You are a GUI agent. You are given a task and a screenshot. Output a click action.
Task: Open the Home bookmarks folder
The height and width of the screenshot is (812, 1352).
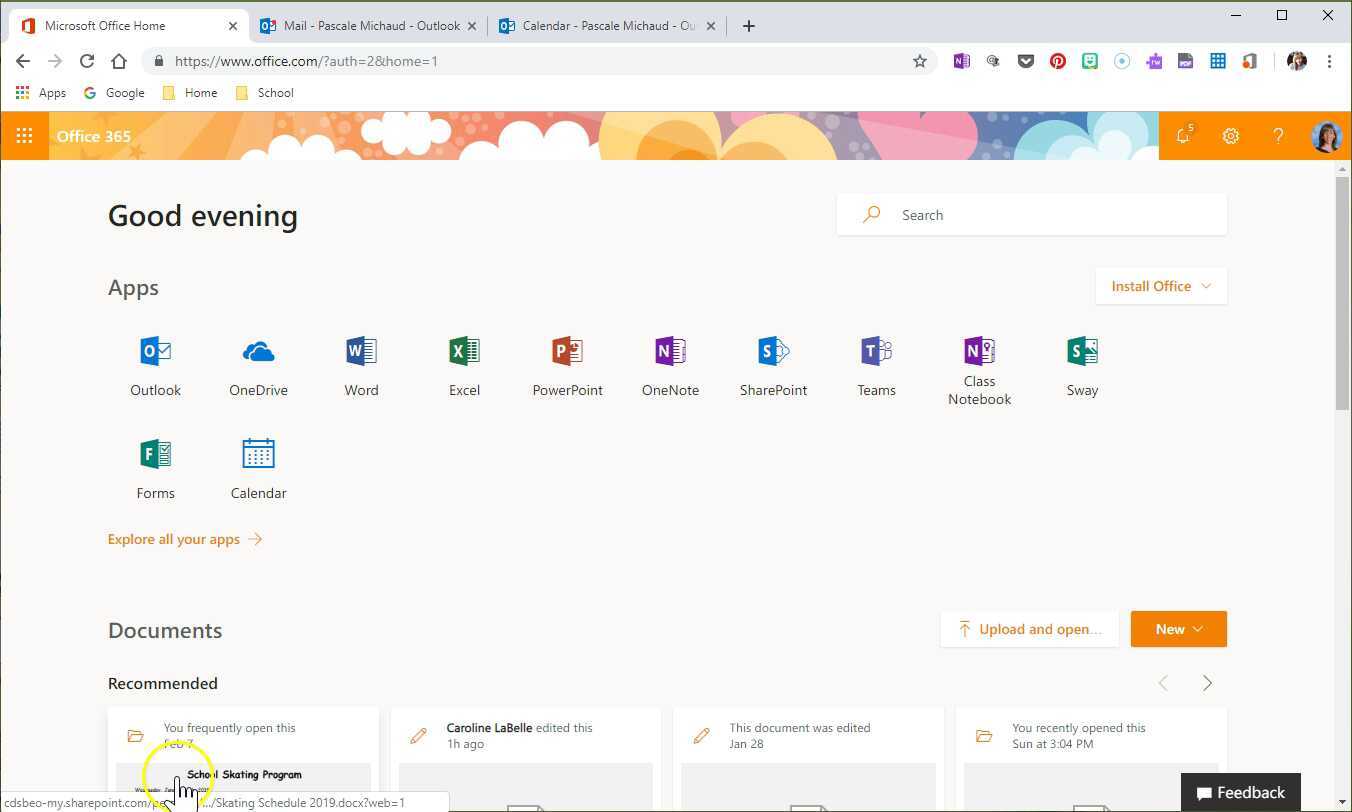tap(190, 93)
